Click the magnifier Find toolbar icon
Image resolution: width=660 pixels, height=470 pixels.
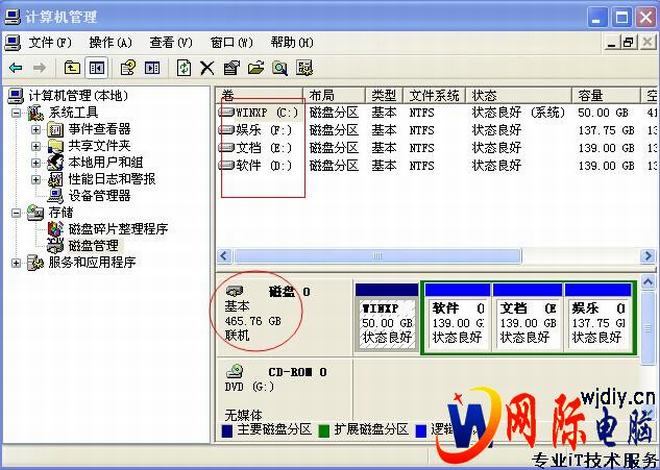click(x=280, y=68)
